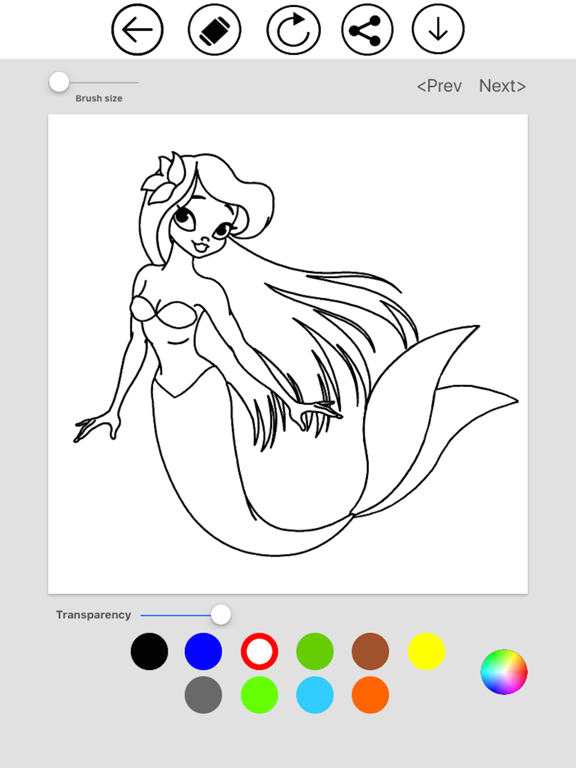Go to previous picture with <Prev
The image size is (576, 768).
(439, 86)
